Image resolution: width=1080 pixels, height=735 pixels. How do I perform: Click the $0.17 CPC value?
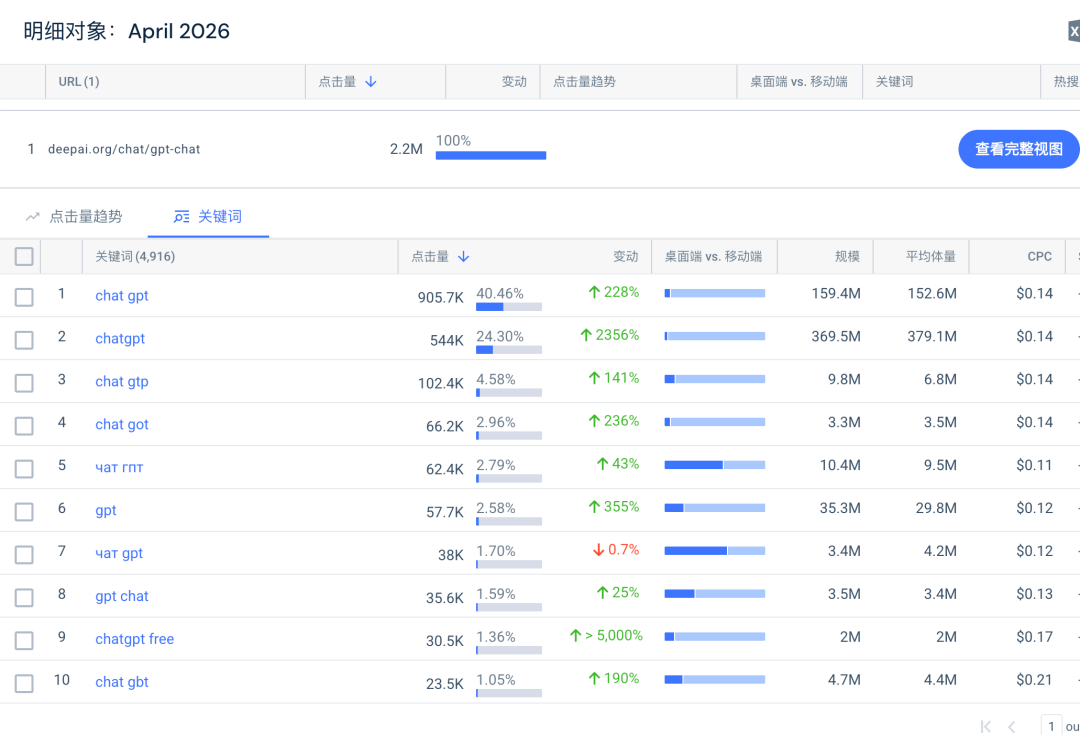pyautogui.click(x=1035, y=637)
